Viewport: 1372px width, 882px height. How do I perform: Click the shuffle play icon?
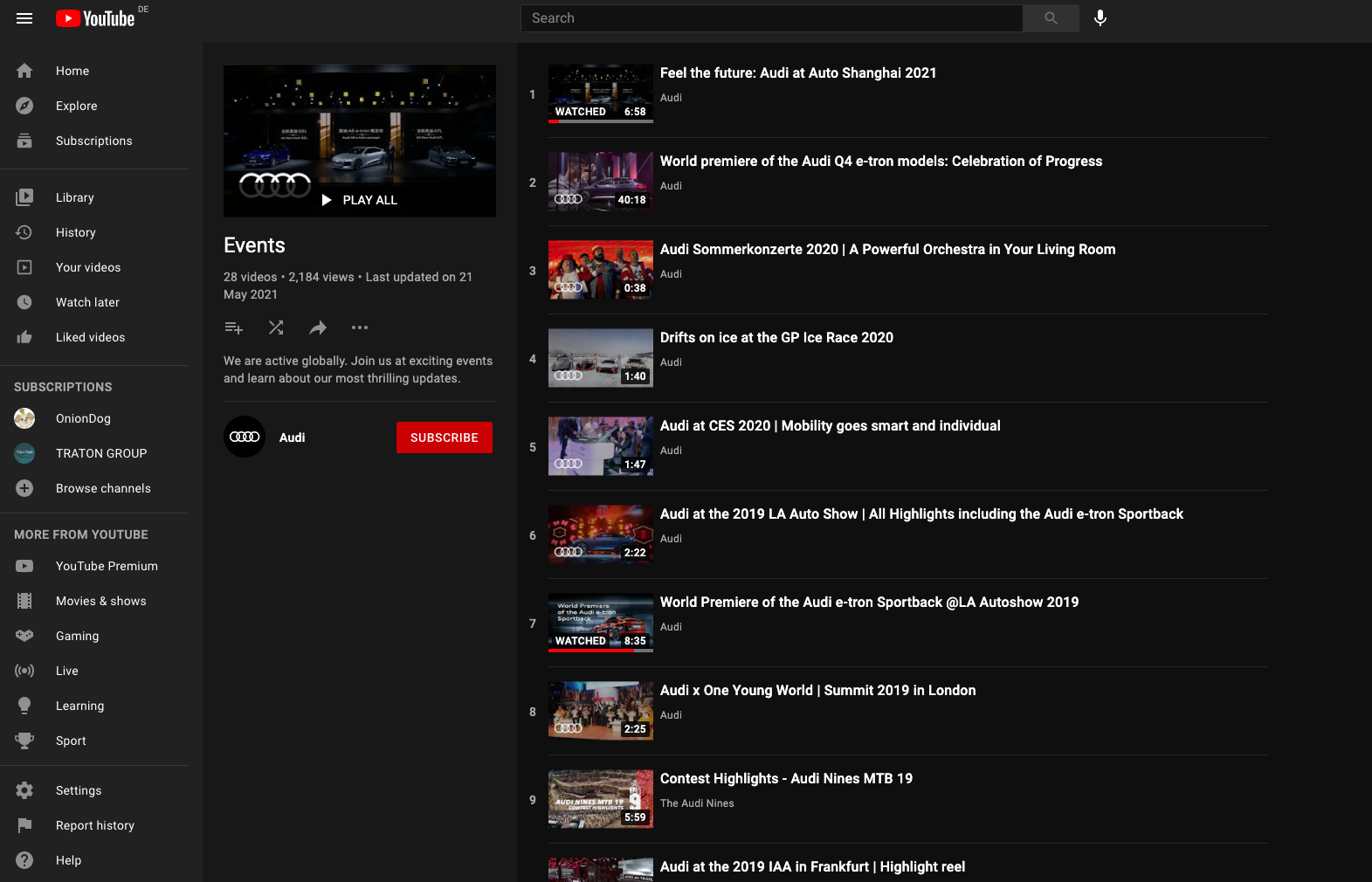276,327
